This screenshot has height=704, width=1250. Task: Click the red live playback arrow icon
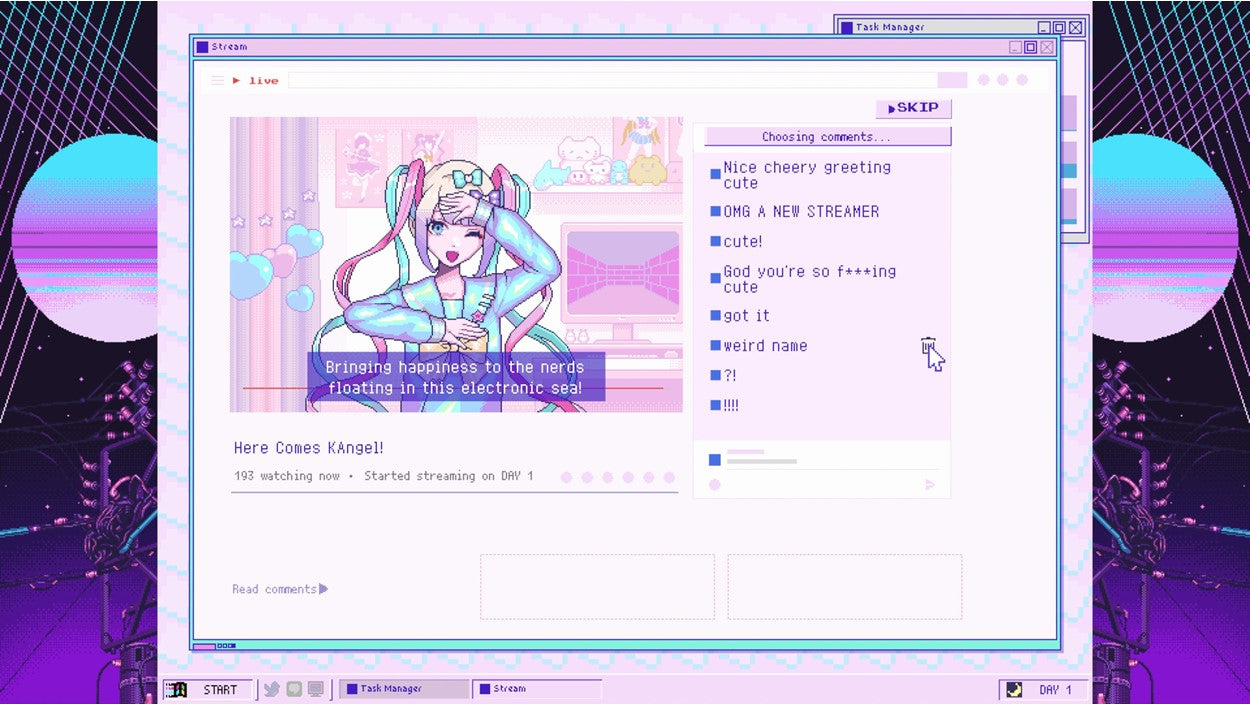tap(237, 80)
